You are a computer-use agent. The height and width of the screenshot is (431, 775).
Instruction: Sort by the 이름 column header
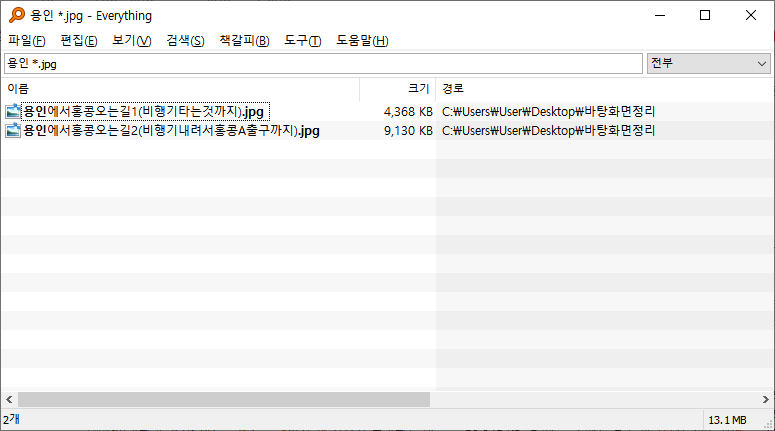[x=180, y=89]
